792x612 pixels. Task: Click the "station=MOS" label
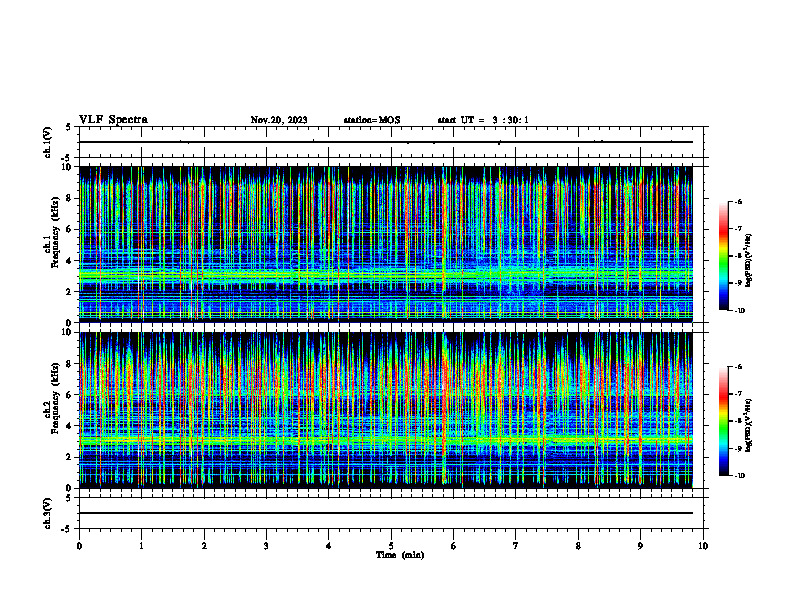click(x=372, y=120)
